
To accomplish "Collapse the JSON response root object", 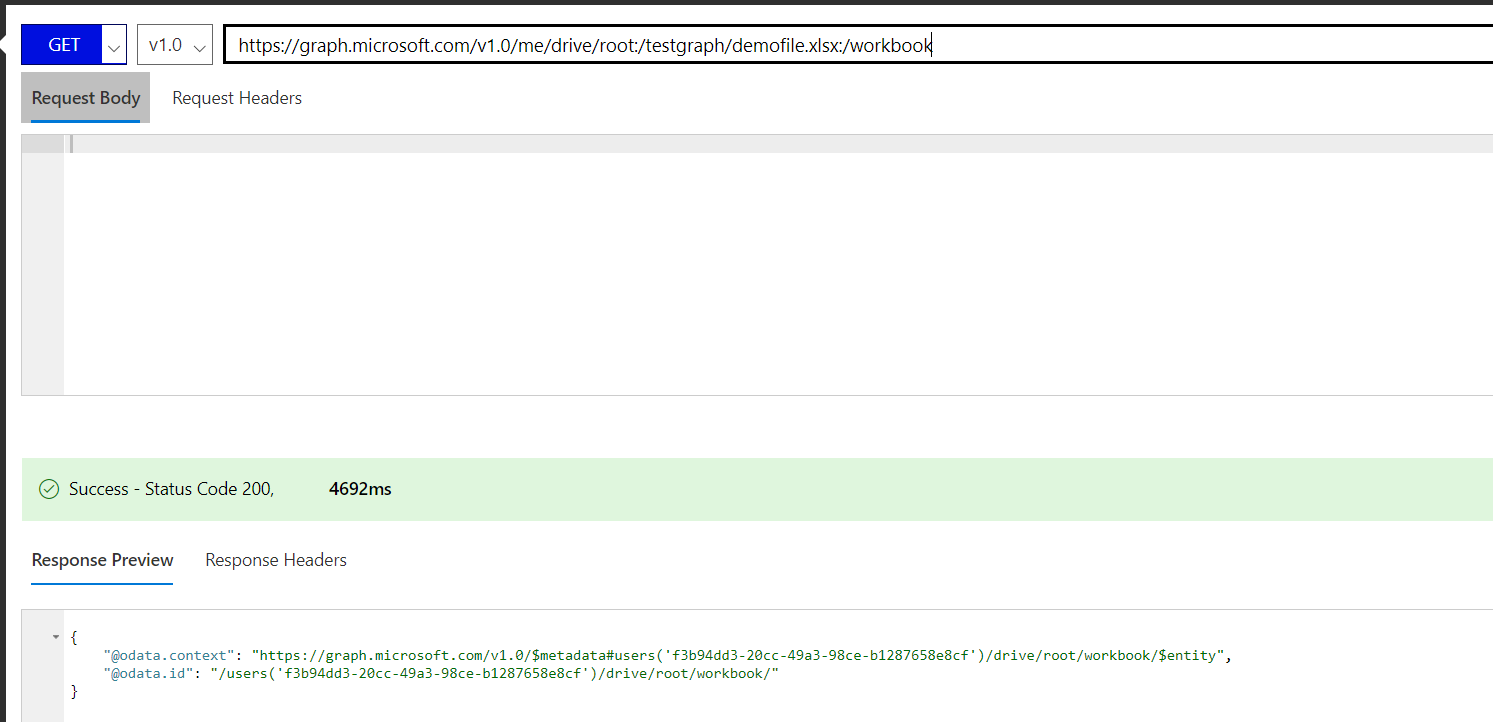I will pyautogui.click(x=57, y=637).
